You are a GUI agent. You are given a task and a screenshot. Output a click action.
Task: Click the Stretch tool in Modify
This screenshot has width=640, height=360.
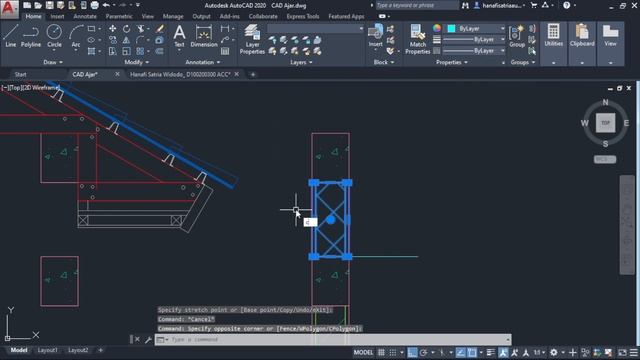(x=112, y=51)
